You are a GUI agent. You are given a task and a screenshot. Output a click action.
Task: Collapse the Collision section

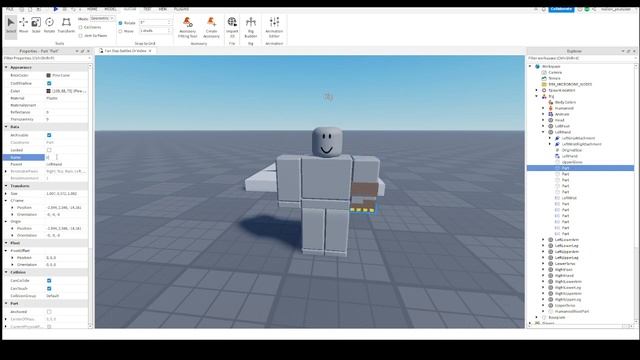tap(6, 272)
